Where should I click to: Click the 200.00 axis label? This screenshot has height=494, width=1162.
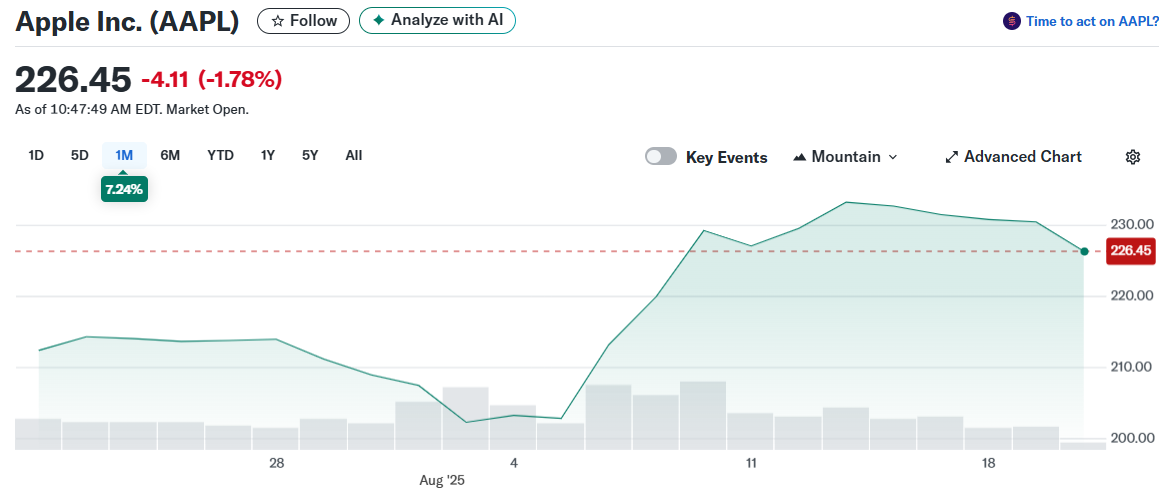tap(1133, 438)
